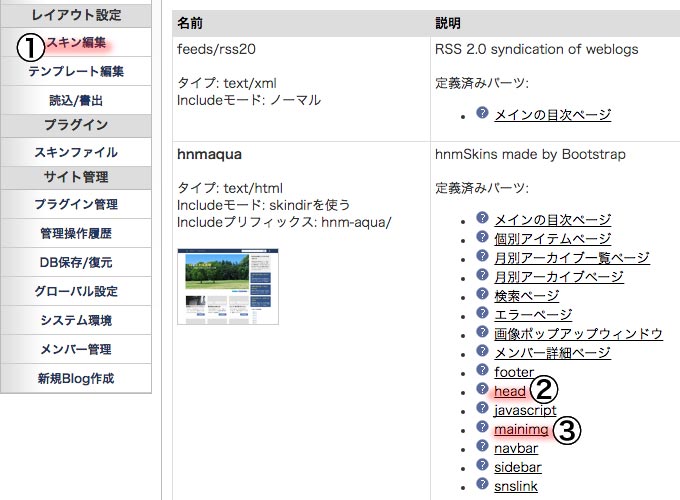Image resolution: width=680 pixels, height=500 pixels.
Task: Click help icon beside 画像ポップアップウィンドウ
Action: pyautogui.click(x=482, y=332)
